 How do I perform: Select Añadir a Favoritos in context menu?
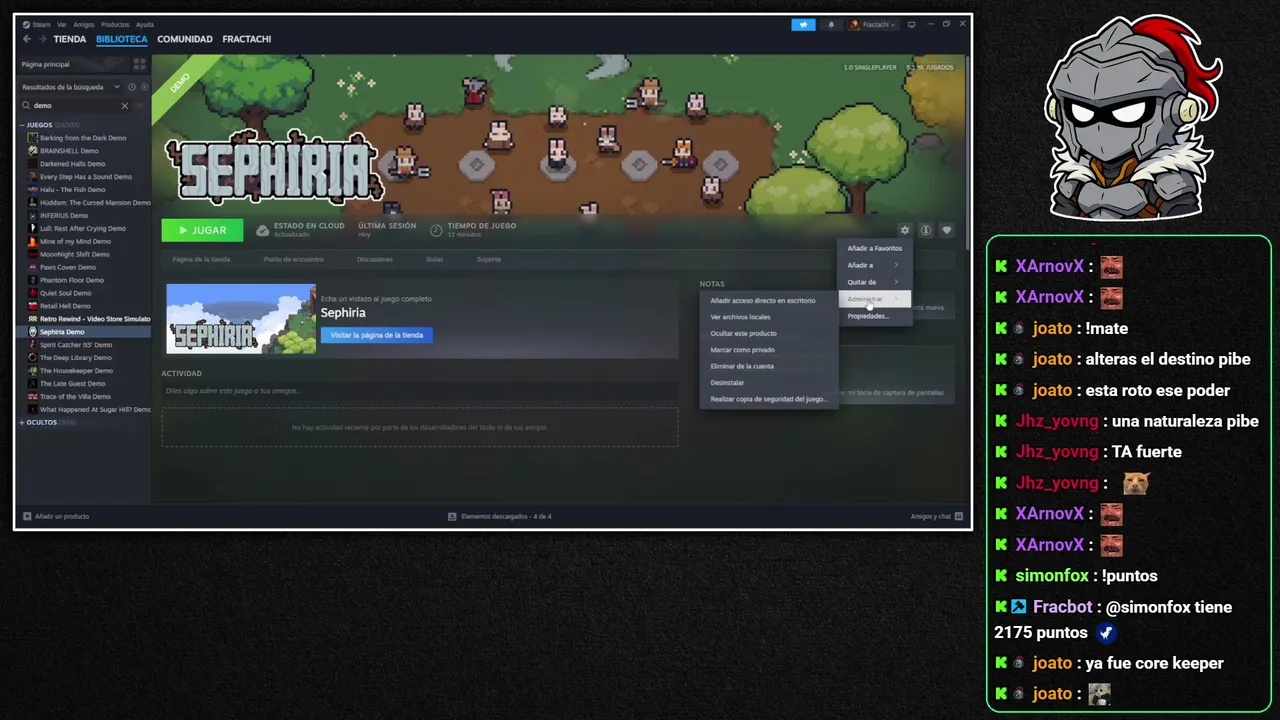coord(874,248)
